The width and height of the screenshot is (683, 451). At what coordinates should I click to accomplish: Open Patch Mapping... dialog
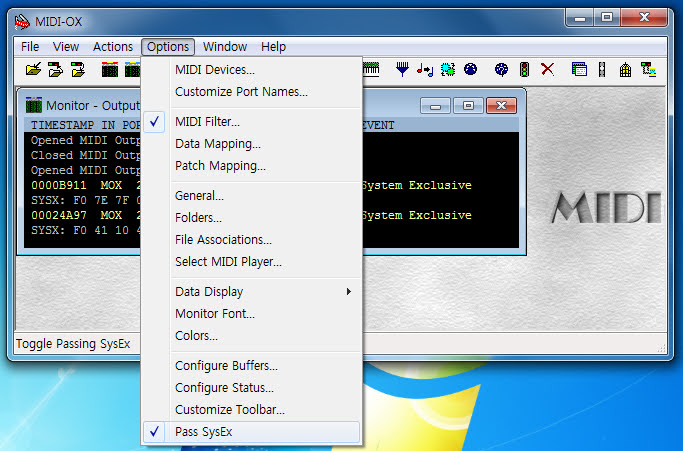point(251,166)
